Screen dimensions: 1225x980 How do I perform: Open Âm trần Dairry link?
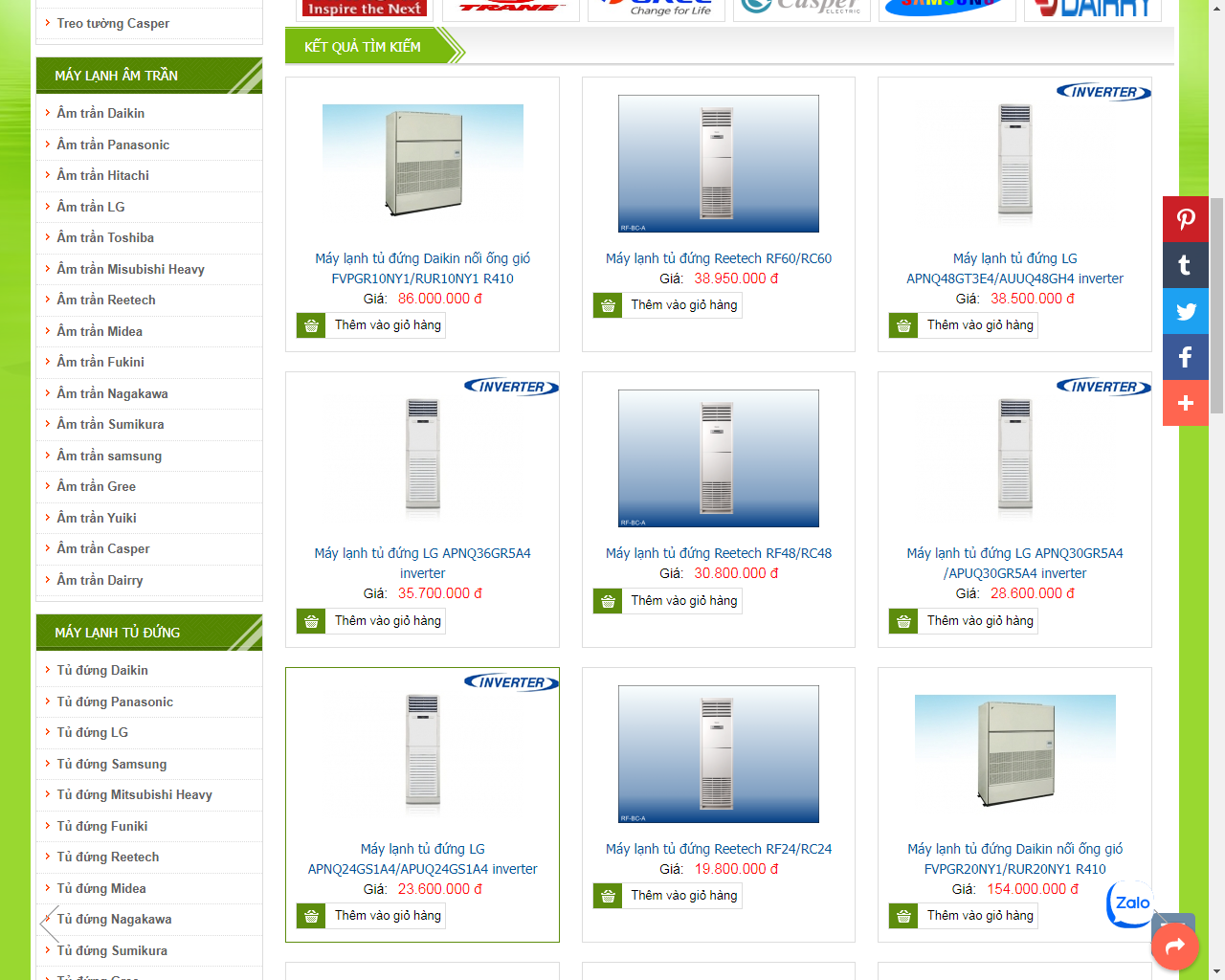(x=100, y=580)
